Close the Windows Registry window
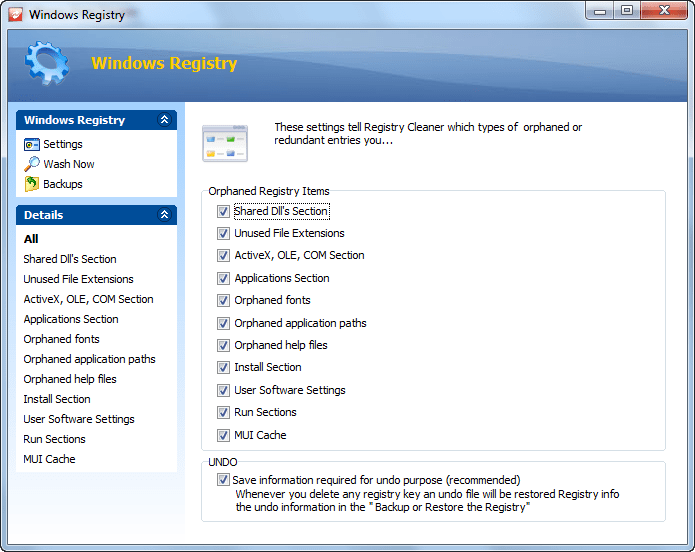 click(664, 11)
